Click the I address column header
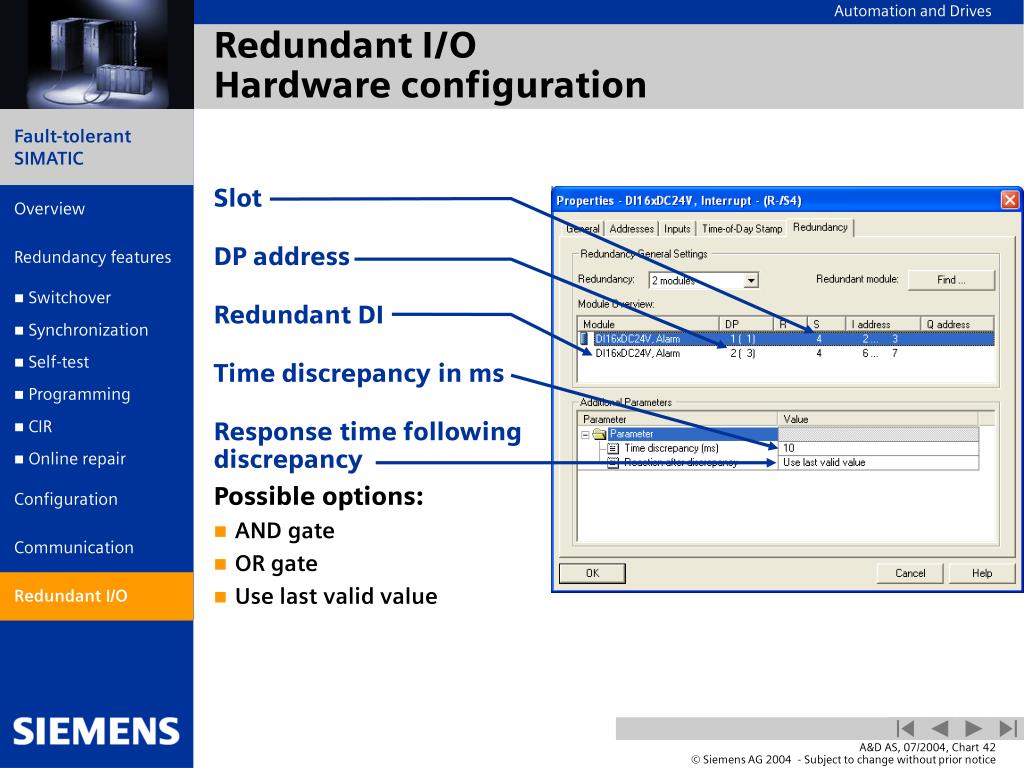The width and height of the screenshot is (1024, 768). (882, 324)
